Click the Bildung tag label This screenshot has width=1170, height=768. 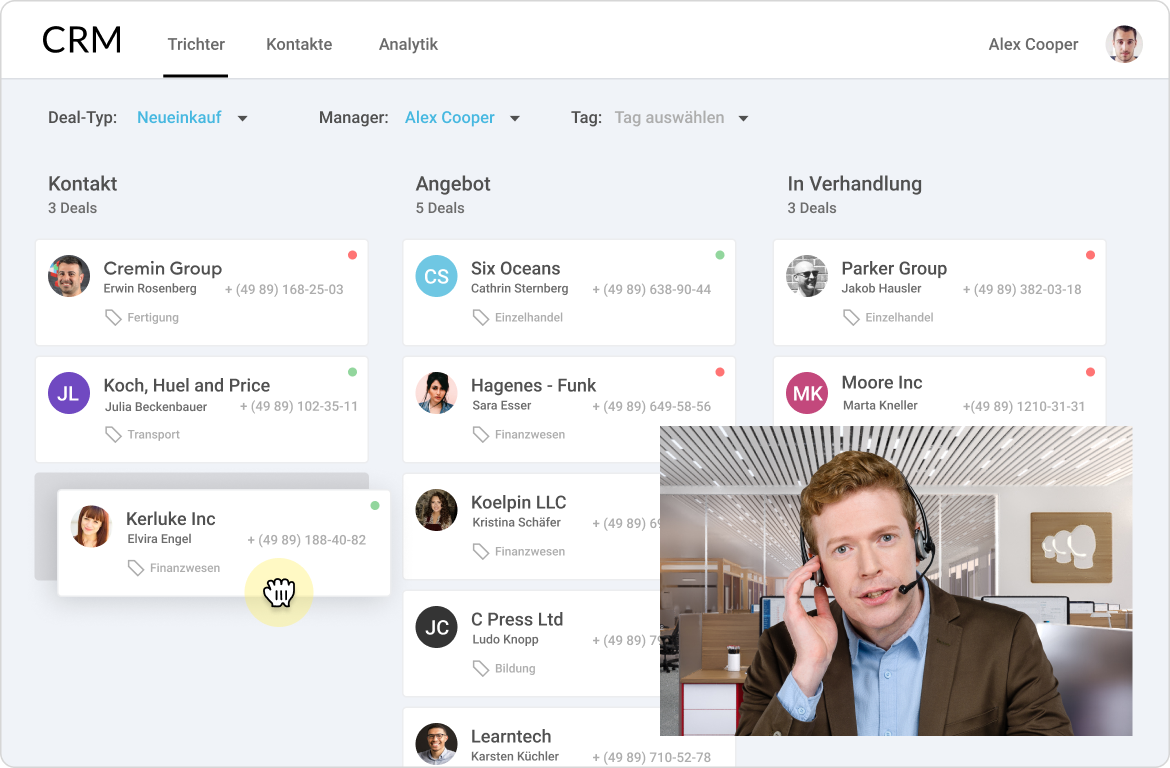tap(515, 668)
